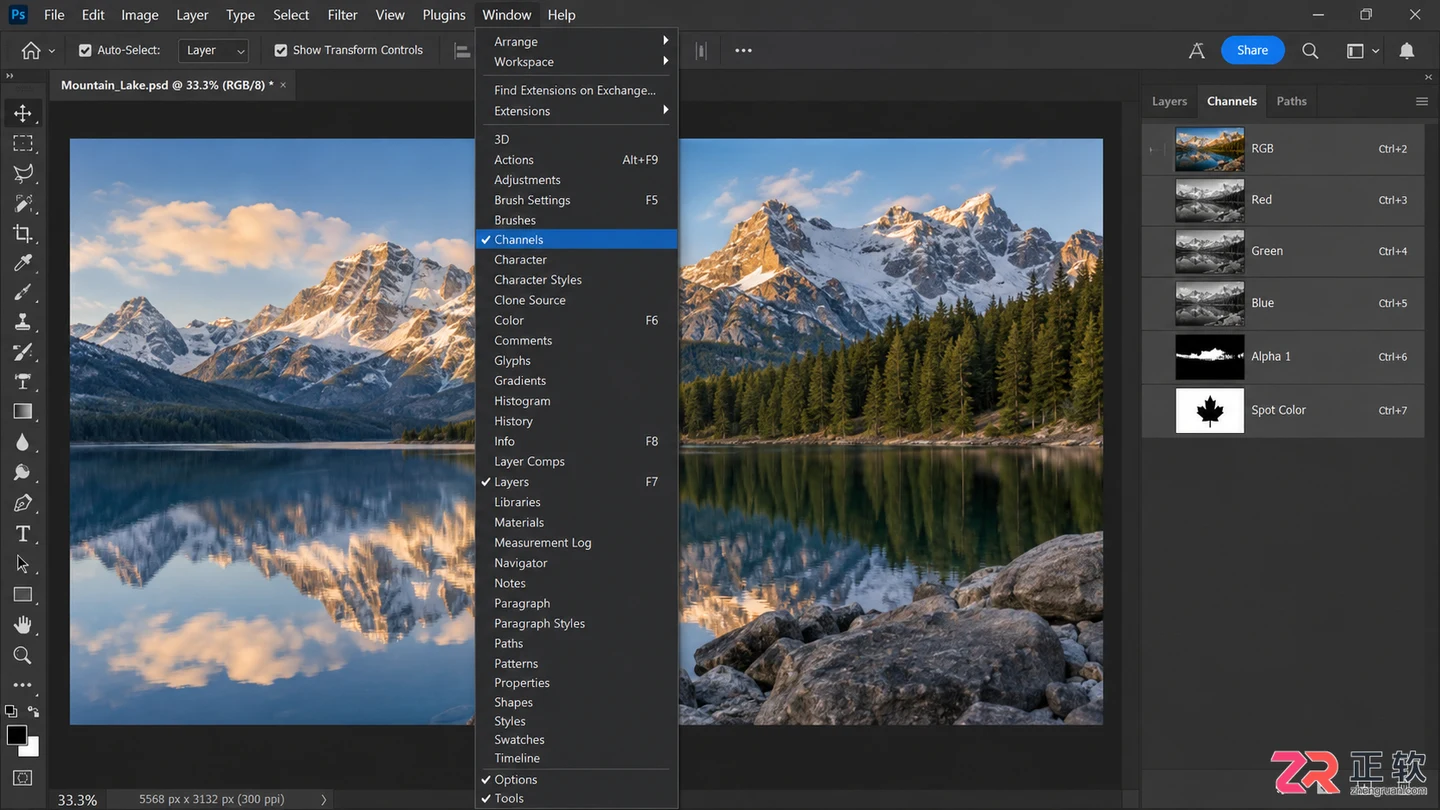
Task: Select the Rectangle shape tool
Action: [23, 595]
